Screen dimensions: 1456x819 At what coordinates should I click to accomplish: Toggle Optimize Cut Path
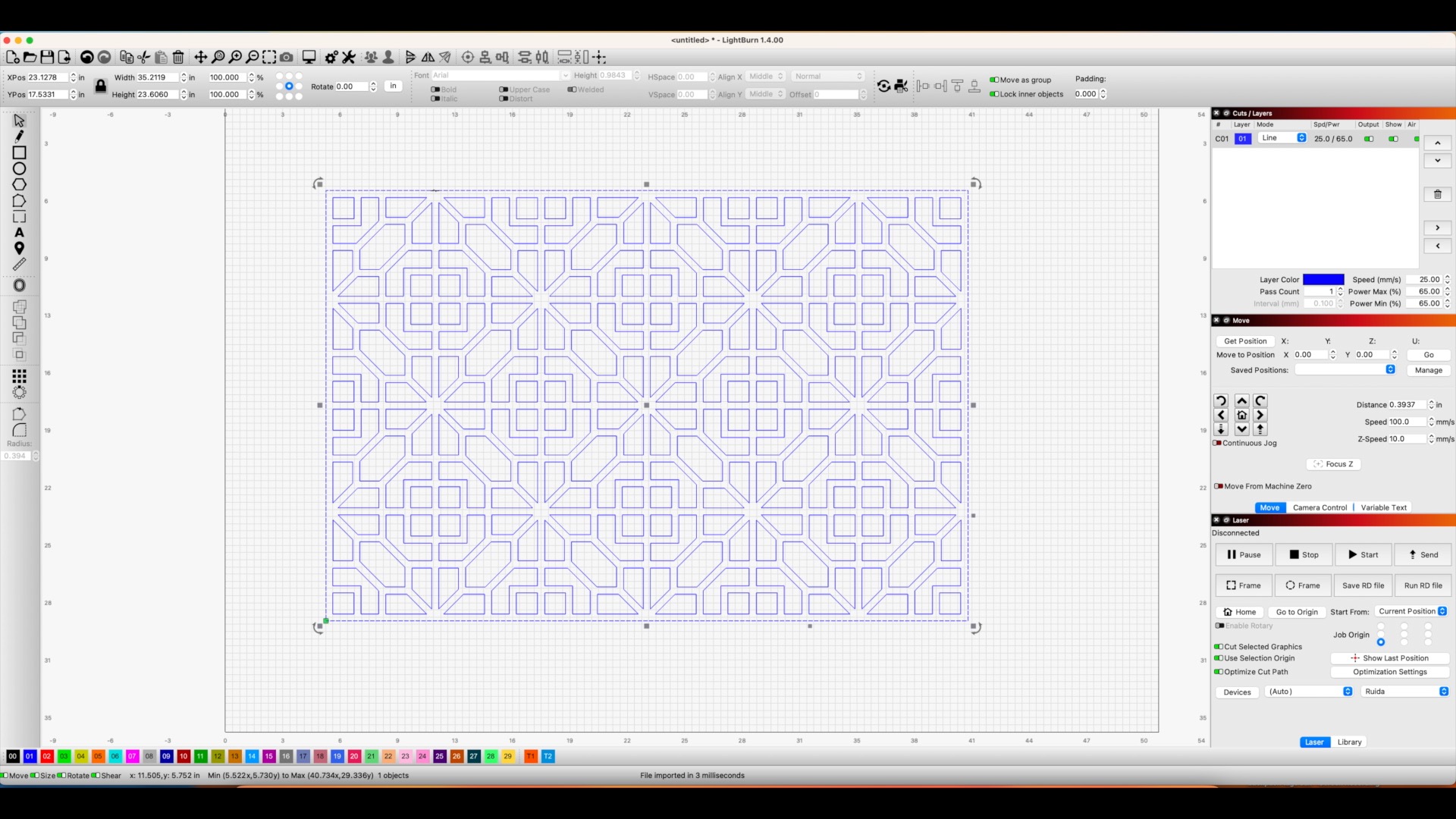coord(1218,672)
